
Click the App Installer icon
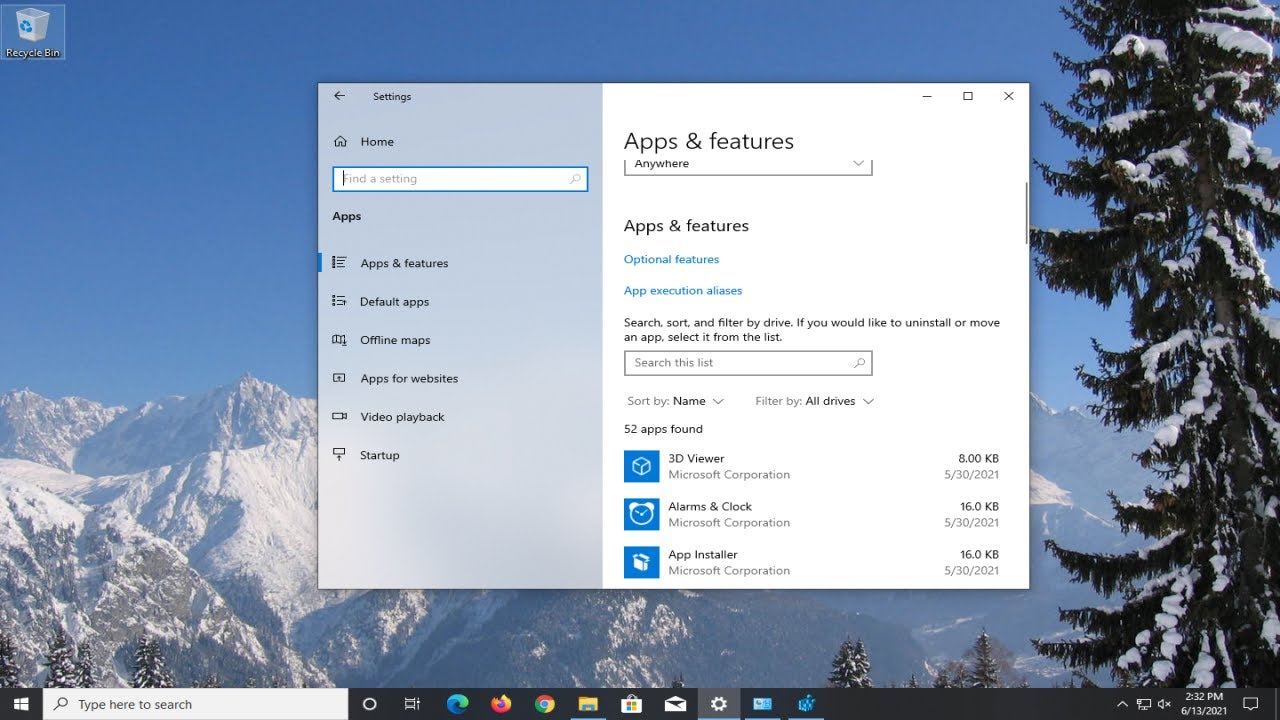(642, 562)
